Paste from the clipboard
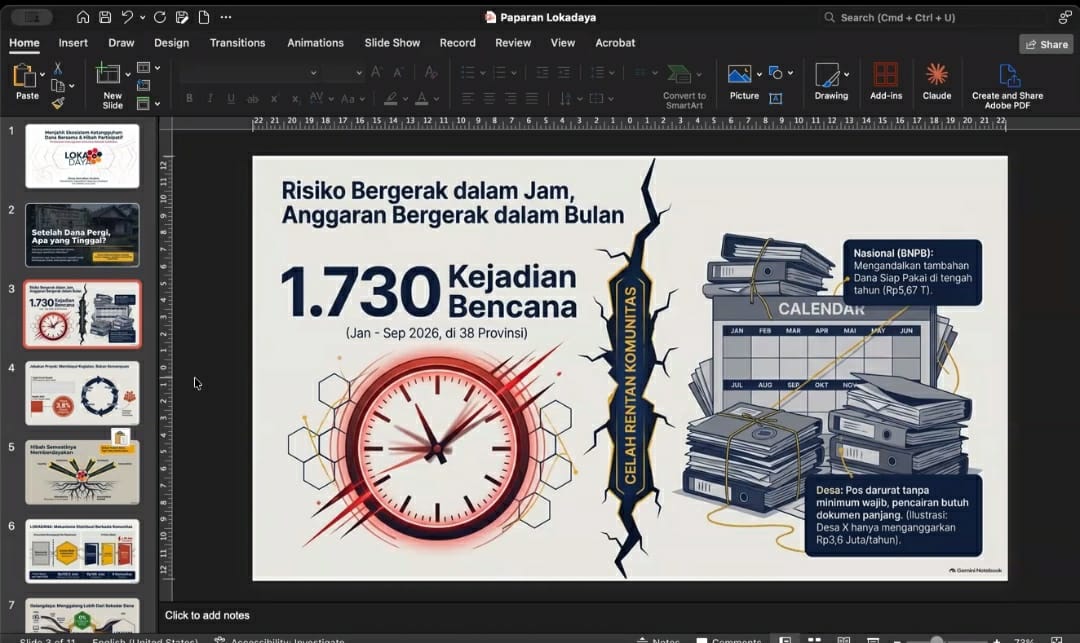Screen dimensions: 1080x643 coord(25,81)
